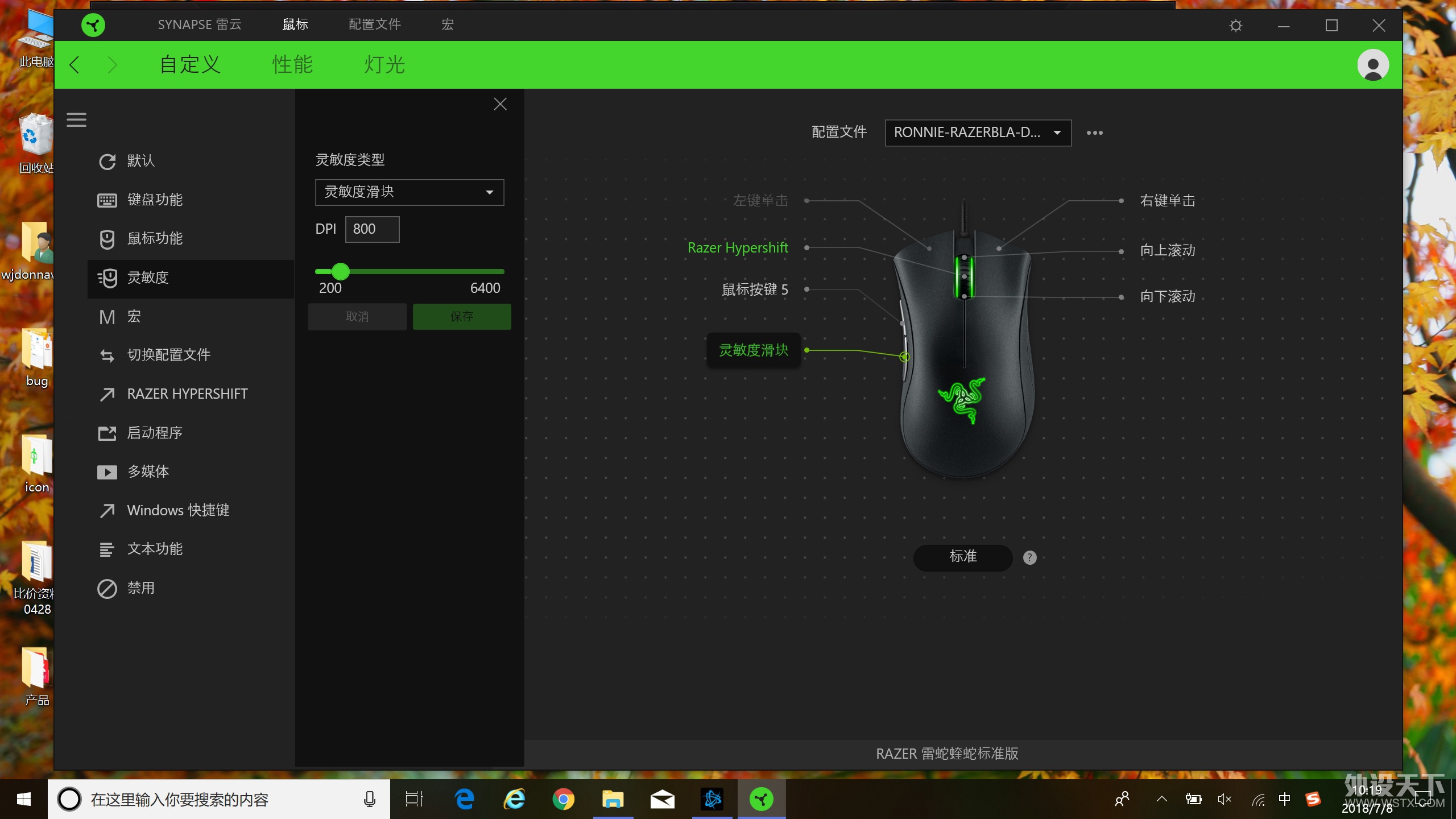Open File Explorer from taskbar
The height and width of the screenshot is (819, 1456).
[x=613, y=800]
